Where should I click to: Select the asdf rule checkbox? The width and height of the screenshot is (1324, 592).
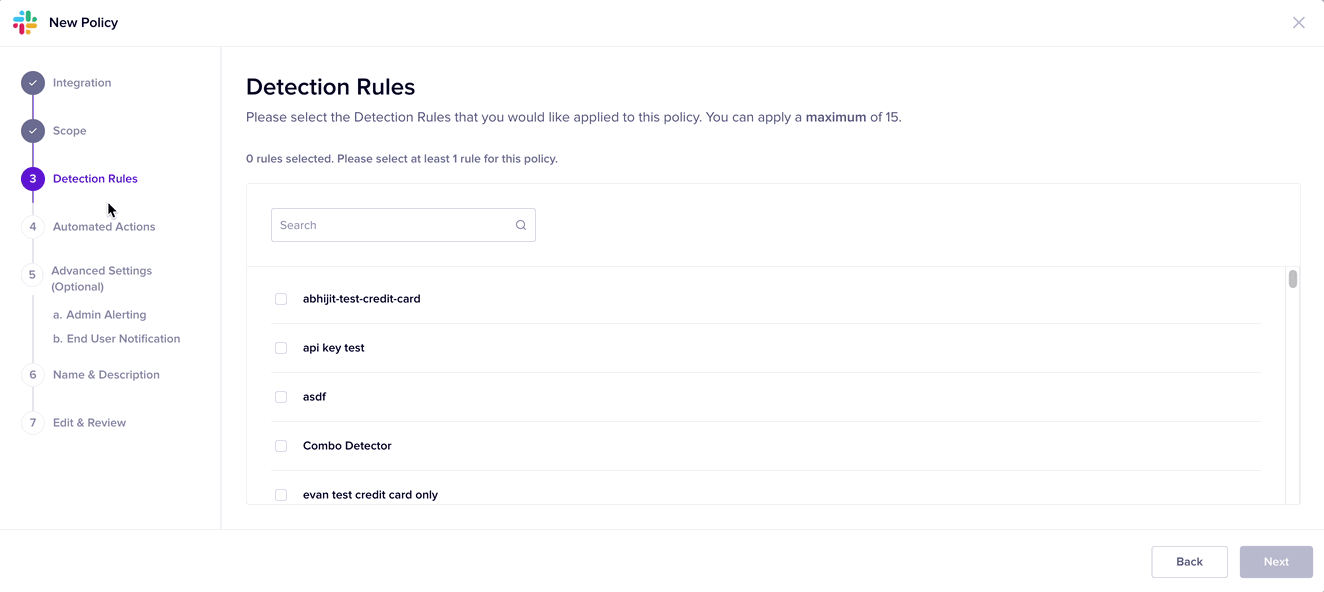pos(281,397)
